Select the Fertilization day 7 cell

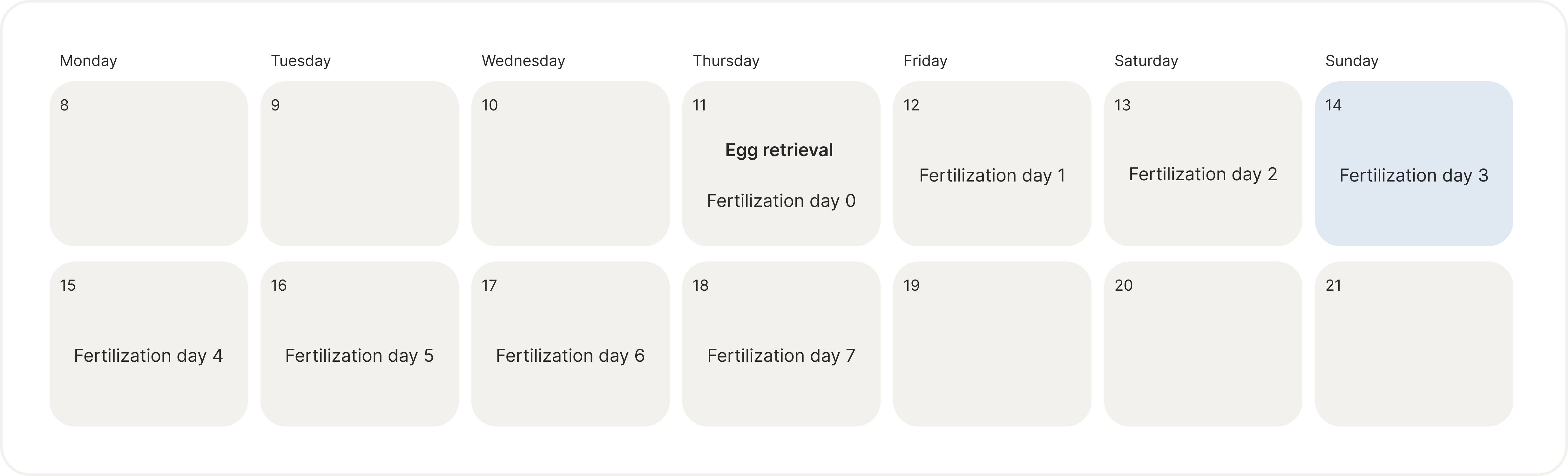[781, 343]
